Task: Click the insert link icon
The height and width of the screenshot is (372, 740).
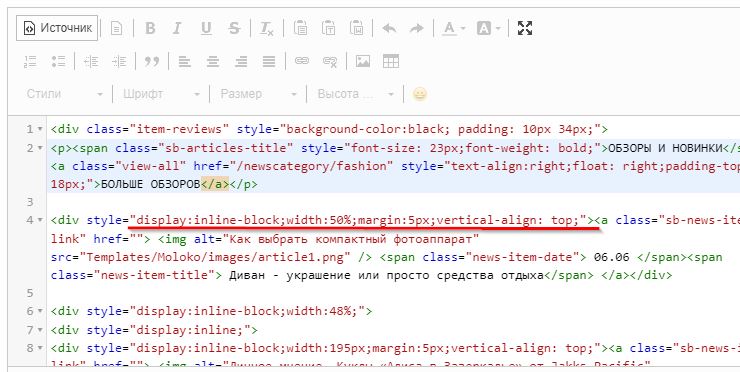Action: (x=302, y=61)
